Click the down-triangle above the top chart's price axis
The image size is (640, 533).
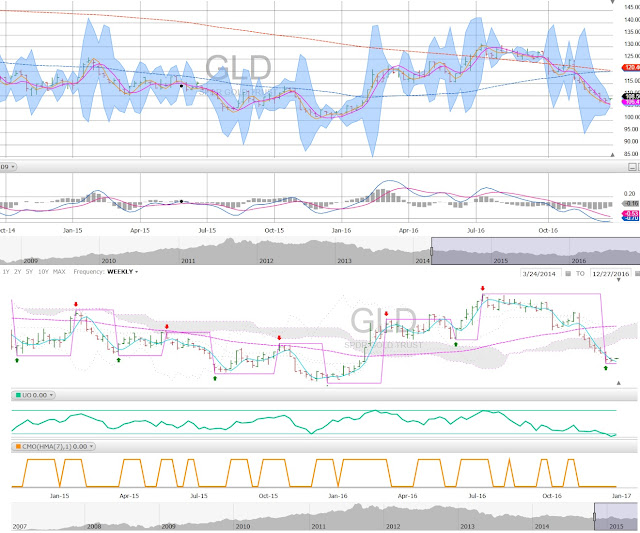(612, 2)
